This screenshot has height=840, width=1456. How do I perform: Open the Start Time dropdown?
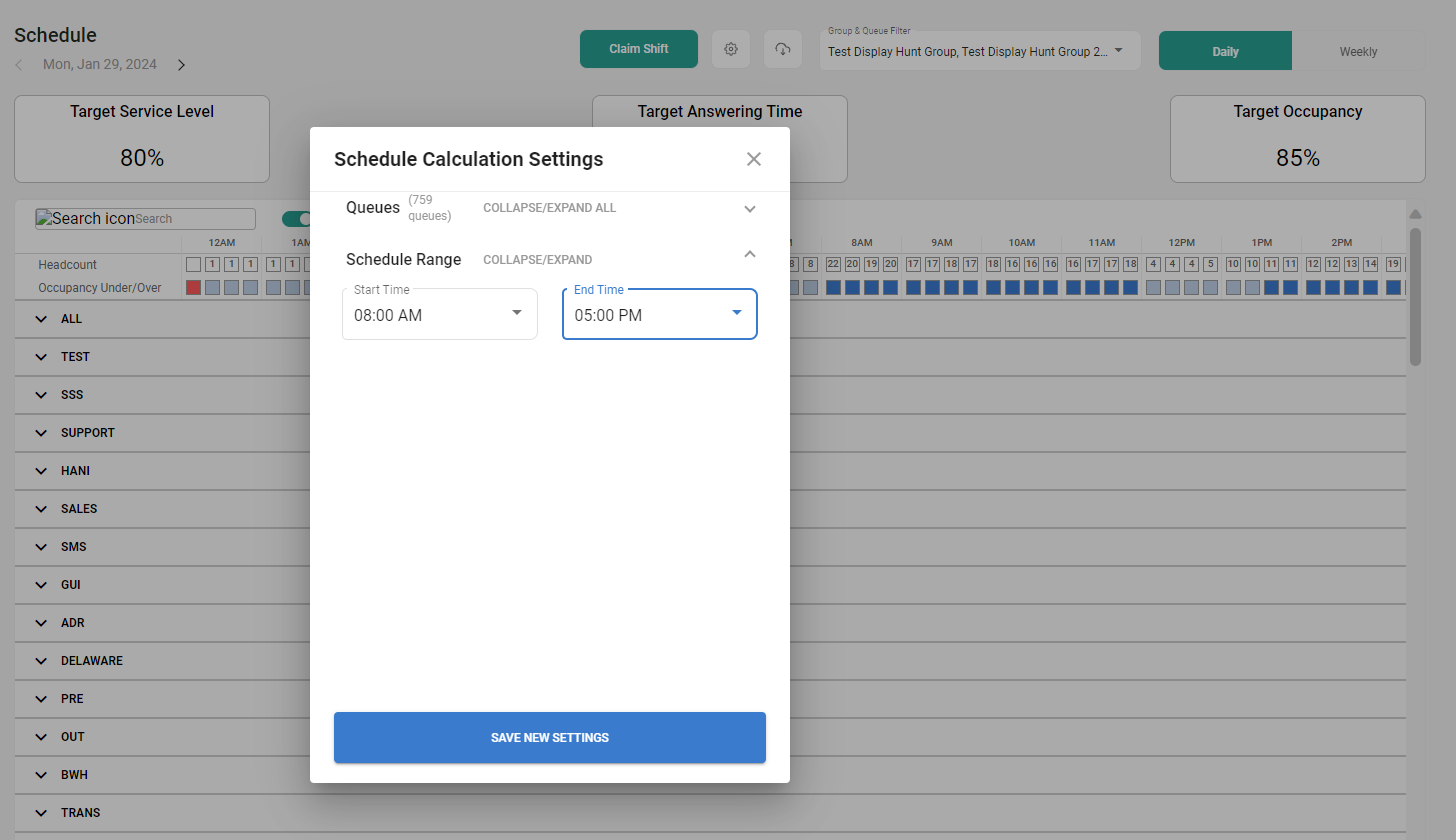440,314
